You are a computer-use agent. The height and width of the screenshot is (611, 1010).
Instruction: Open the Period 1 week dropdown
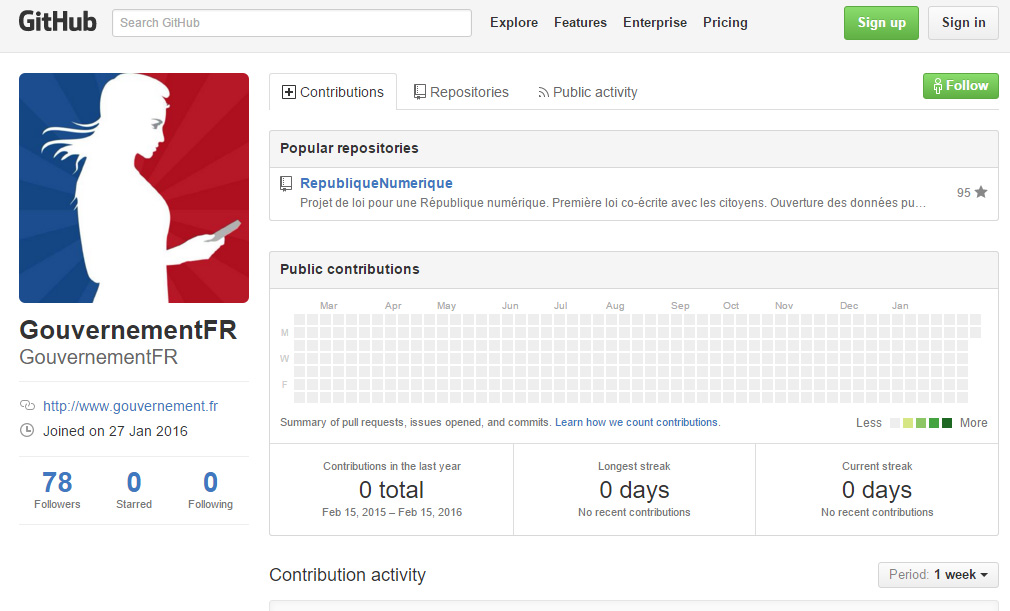point(938,574)
